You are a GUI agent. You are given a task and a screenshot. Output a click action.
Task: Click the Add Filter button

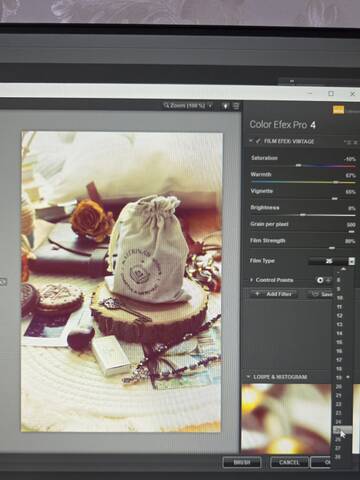(x=274, y=294)
